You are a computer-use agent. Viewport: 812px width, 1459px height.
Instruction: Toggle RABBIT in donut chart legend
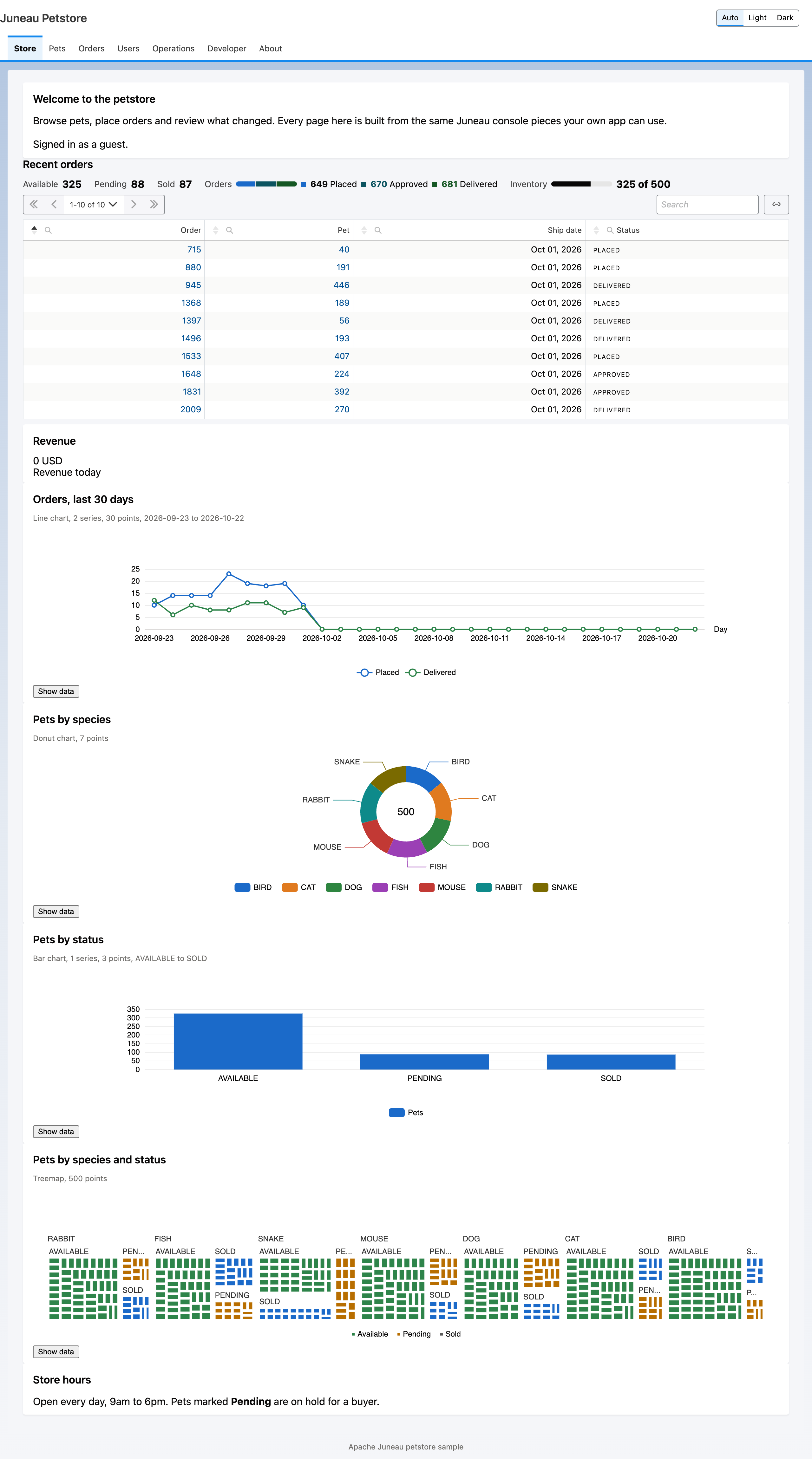click(x=499, y=887)
